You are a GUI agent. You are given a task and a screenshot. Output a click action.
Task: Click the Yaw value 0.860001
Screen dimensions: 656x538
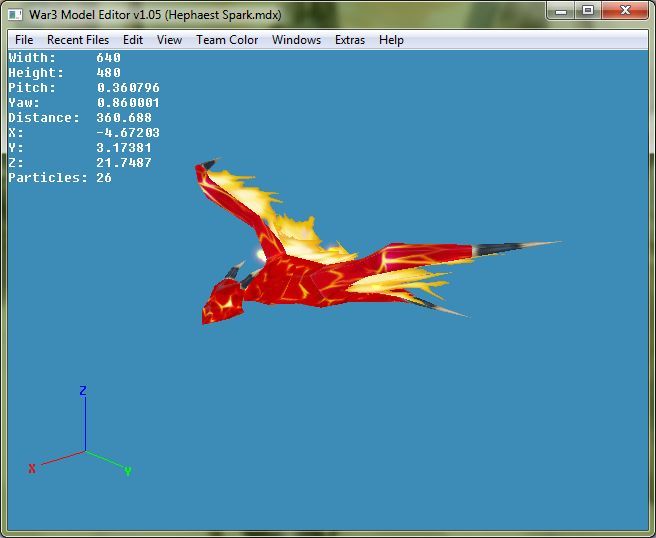click(x=128, y=103)
